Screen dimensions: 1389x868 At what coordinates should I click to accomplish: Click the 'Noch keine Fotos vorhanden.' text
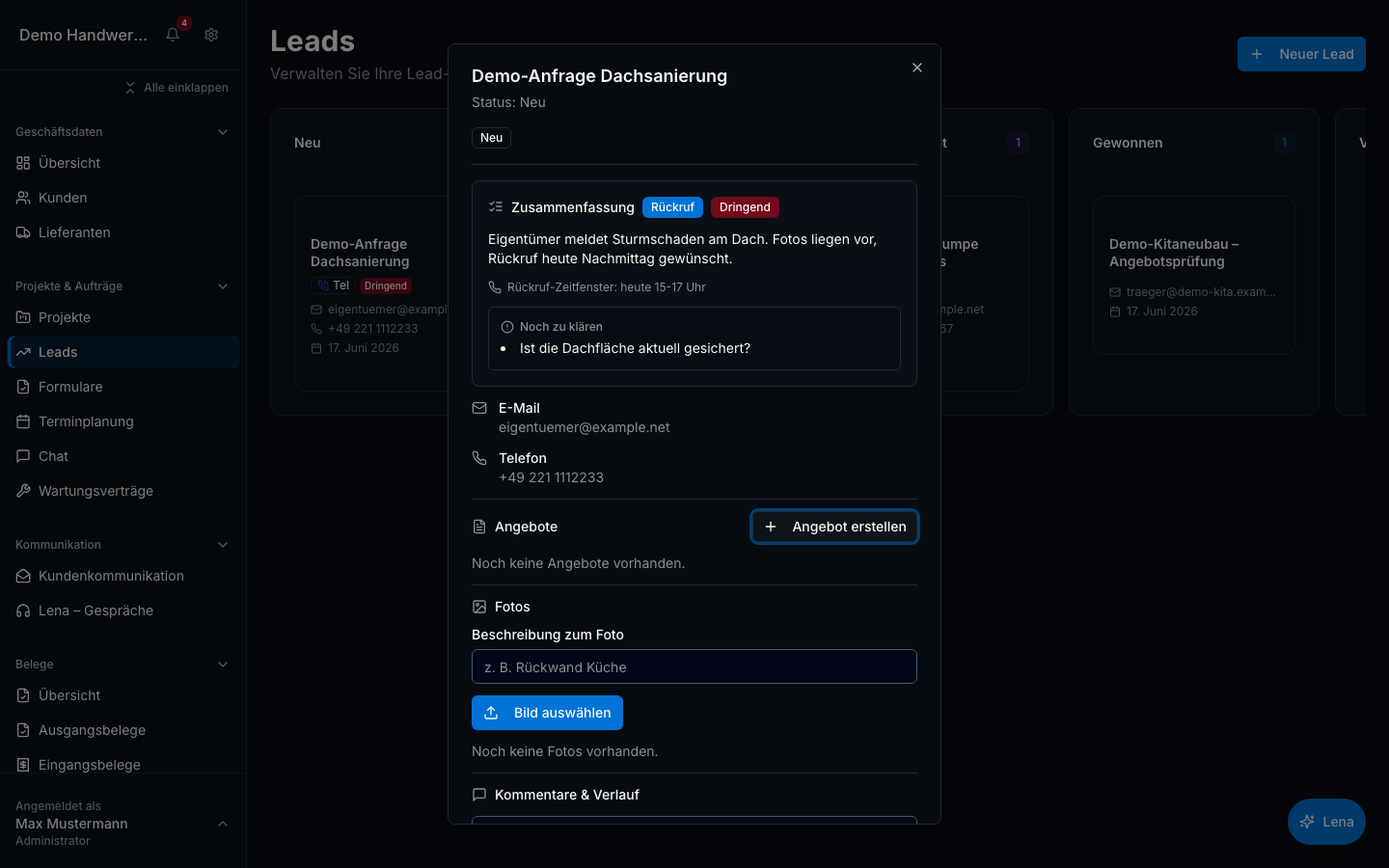[564, 751]
